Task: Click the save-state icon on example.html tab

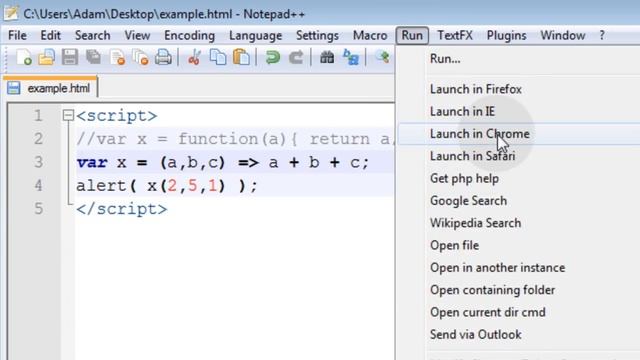Action: (13, 88)
